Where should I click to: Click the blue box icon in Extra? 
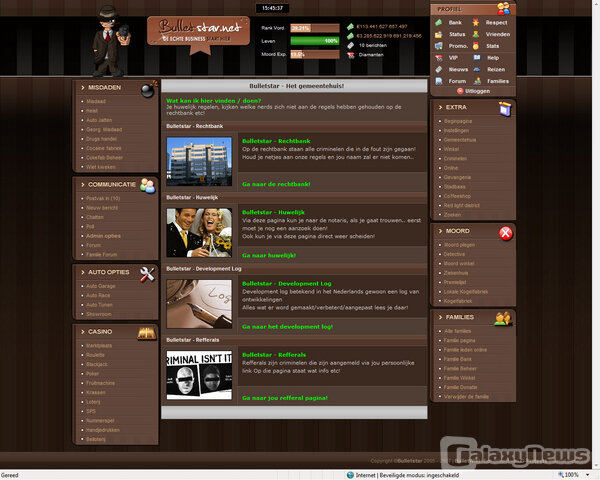tap(505, 109)
